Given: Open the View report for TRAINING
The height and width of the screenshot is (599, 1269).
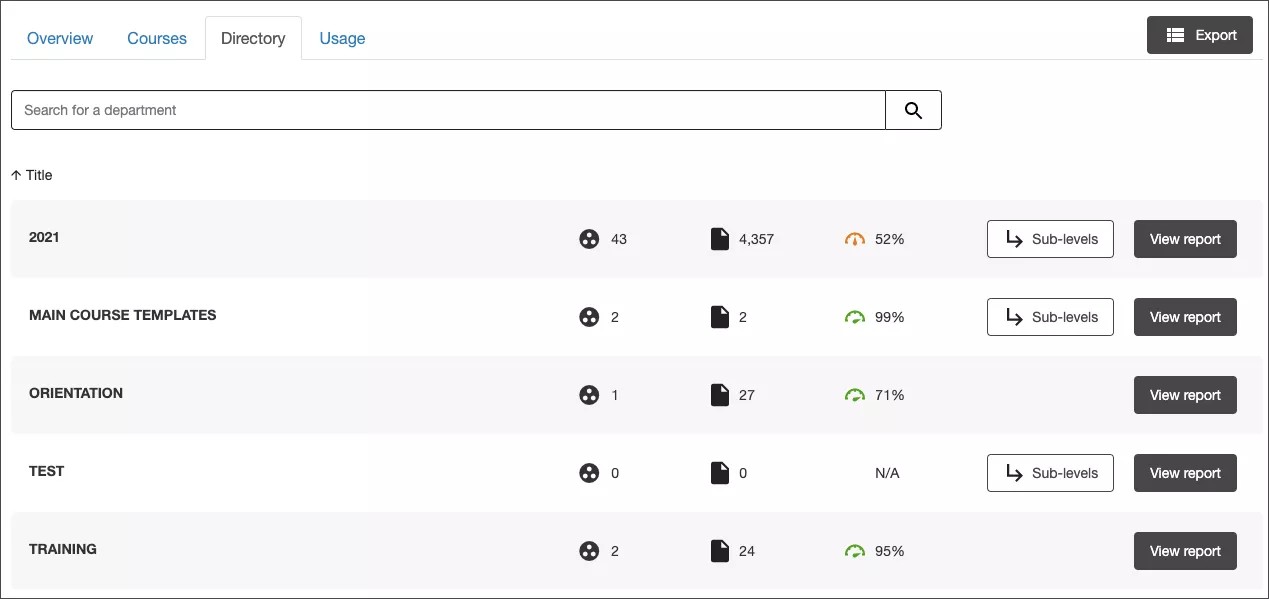Looking at the screenshot, I should click(1185, 551).
